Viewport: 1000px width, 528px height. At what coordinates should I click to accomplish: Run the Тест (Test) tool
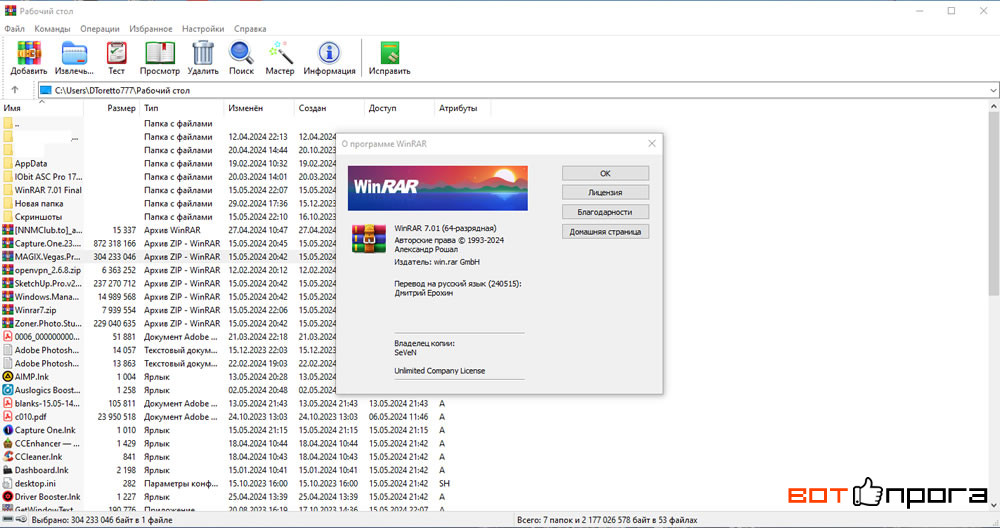pos(116,54)
